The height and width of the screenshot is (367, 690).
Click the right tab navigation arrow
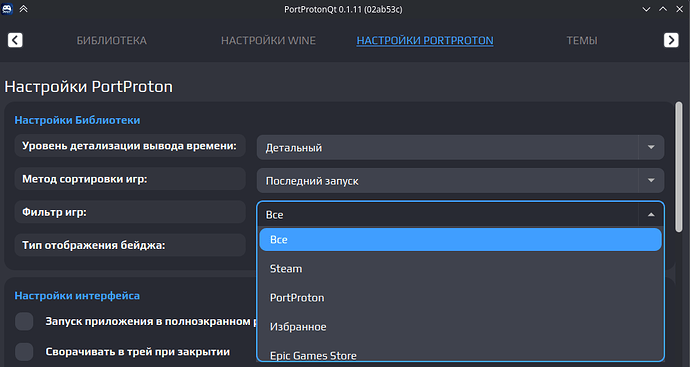point(671,40)
